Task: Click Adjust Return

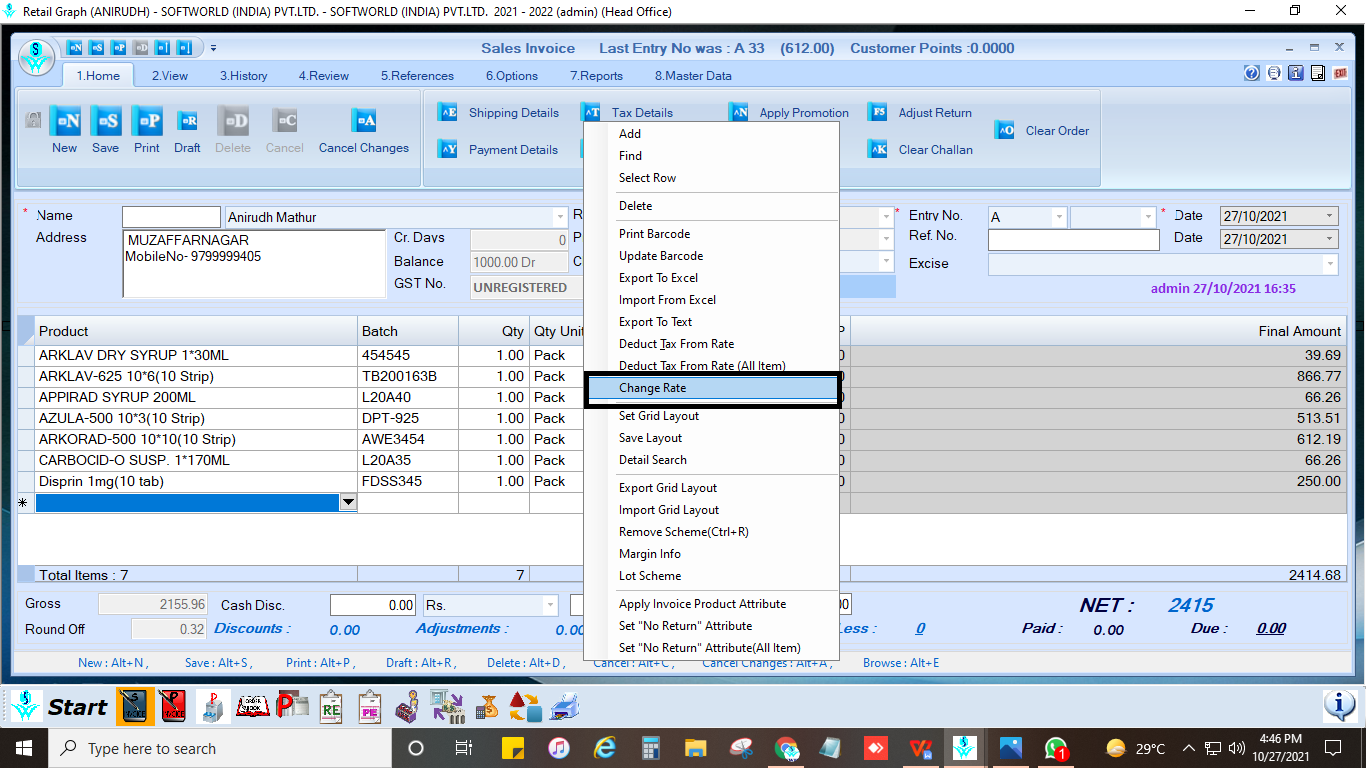Action: (x=920, y=113)
